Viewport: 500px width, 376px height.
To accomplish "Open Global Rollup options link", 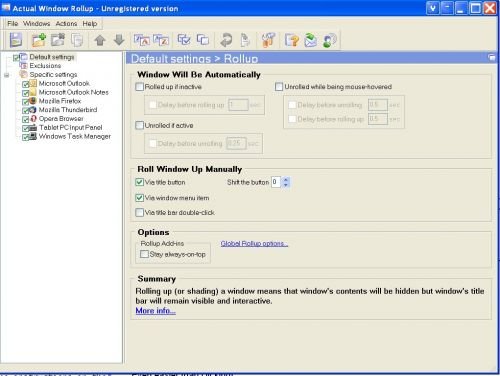I will coord(254,244).
